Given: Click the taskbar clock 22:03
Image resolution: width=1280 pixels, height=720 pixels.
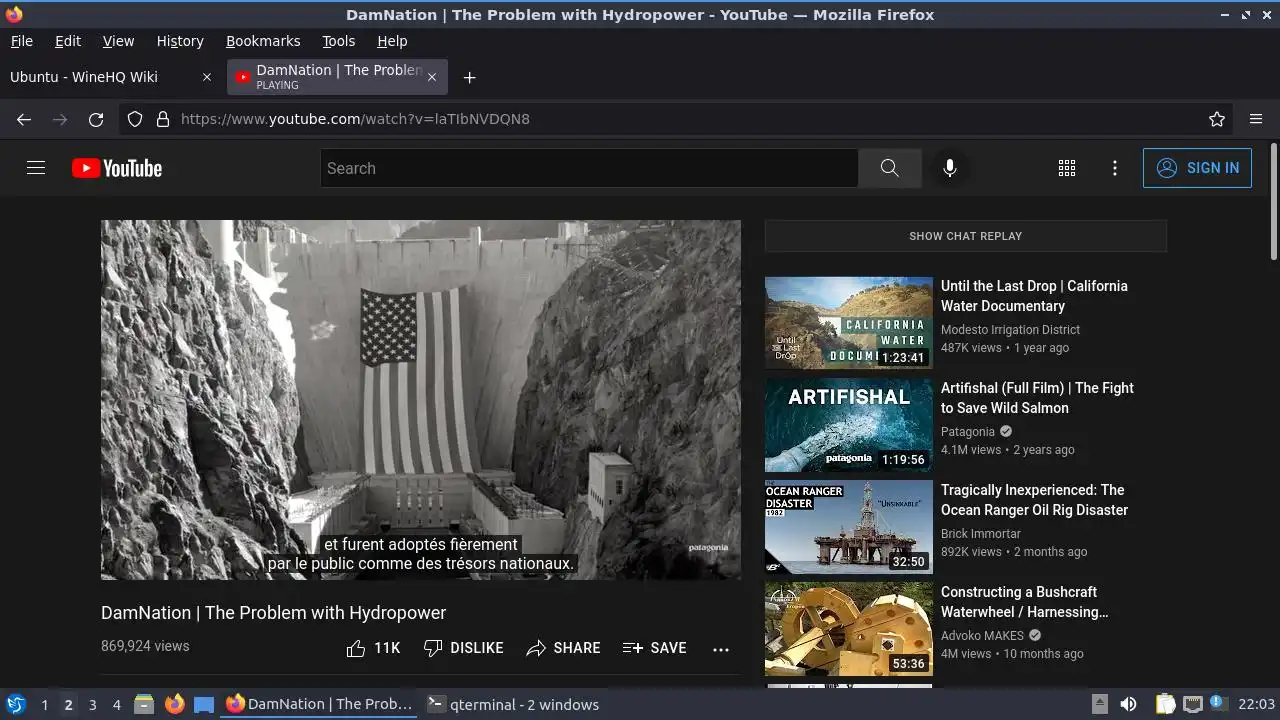Looking at the screenshot, I should [x=1256, y=704].
